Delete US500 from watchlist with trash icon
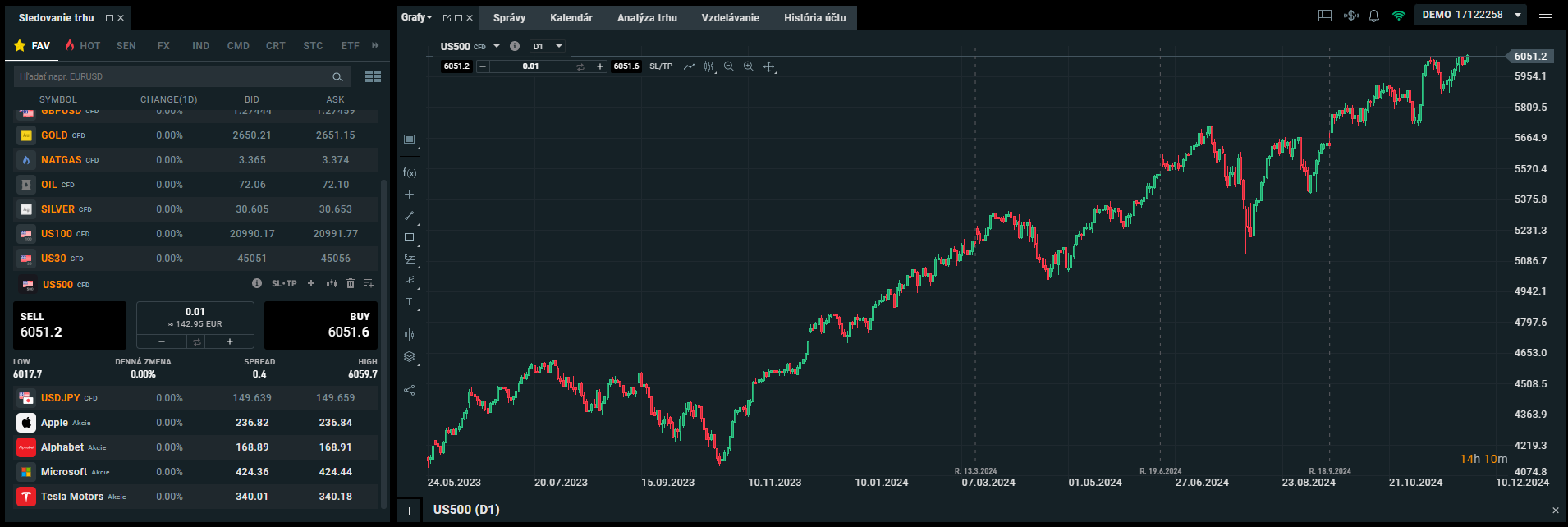Screen dimensions: 1568x527 351,283
